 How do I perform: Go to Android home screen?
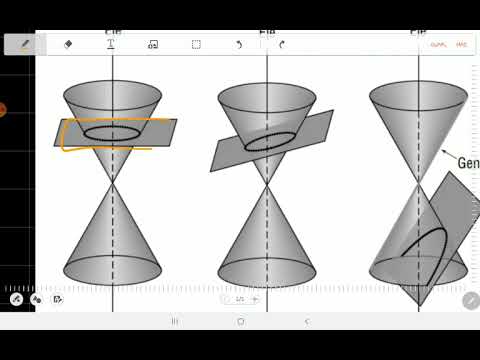[x=241, y=322]
